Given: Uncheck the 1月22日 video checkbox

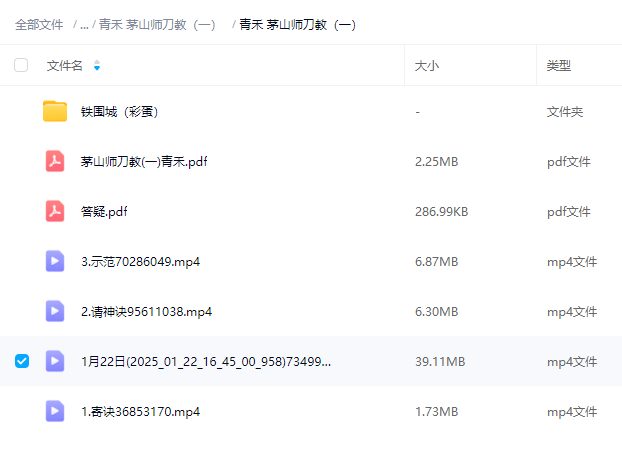Looking at the screenshot, I should pyautogui.click(x=21, y=361).
